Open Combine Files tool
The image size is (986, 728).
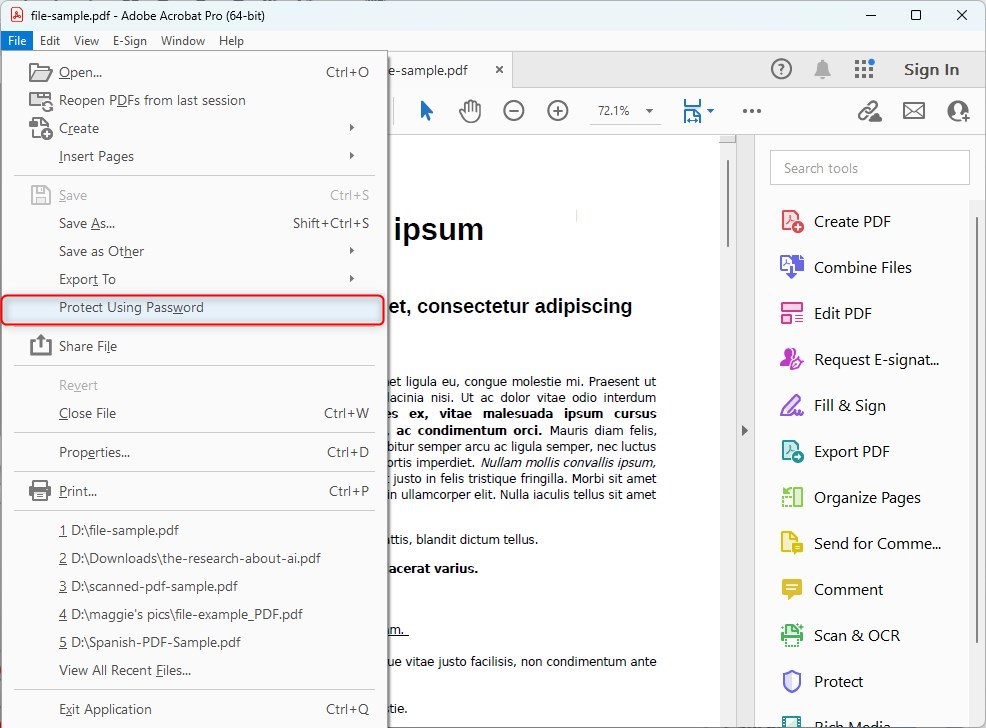click(862, 267)
